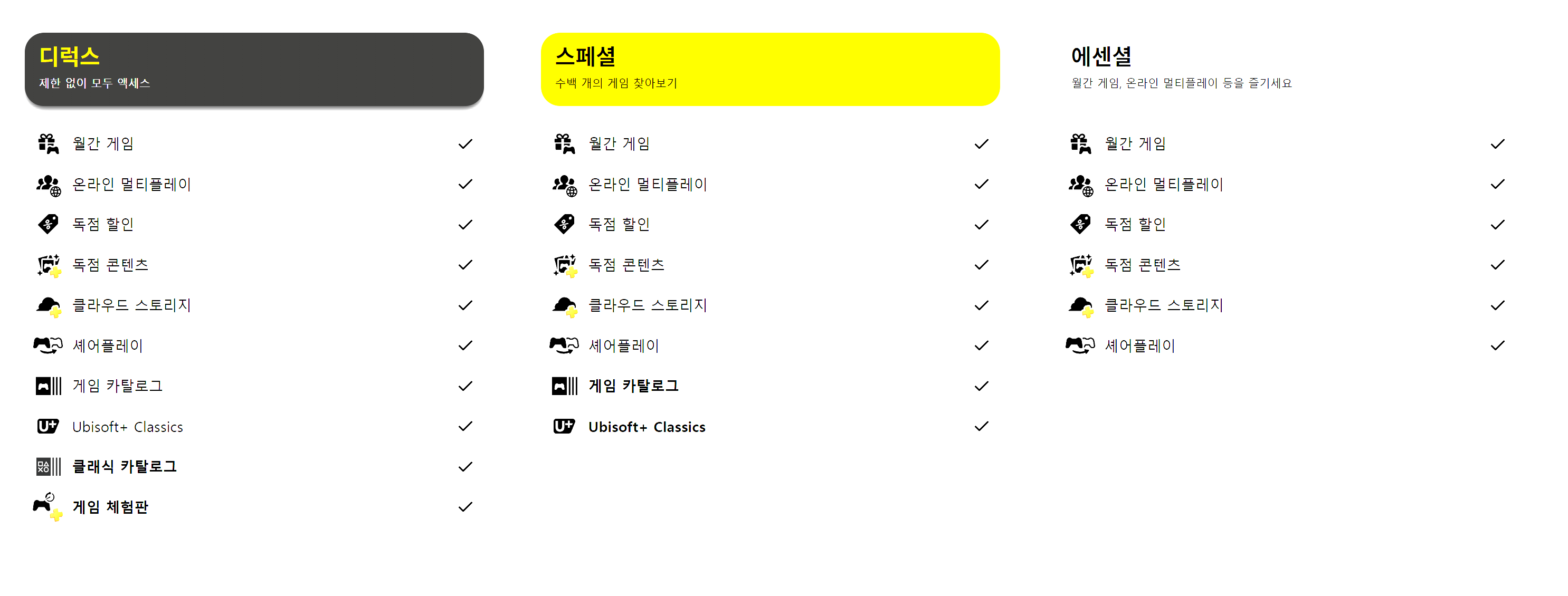Click the bold Ubisoft+ Classics text in 스페셜 column
The height and width of the screenshot is (596, 1568).
click(x=647, y=427)
